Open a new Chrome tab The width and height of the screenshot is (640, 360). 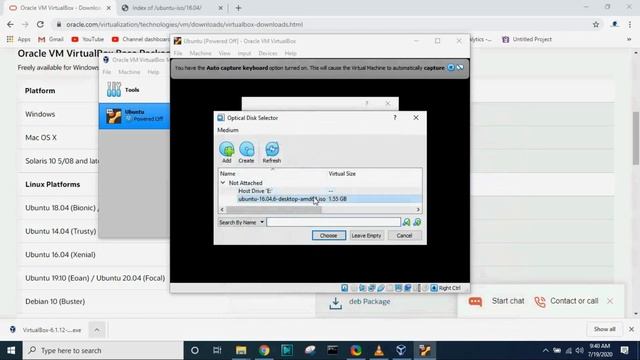coord(238,8)
